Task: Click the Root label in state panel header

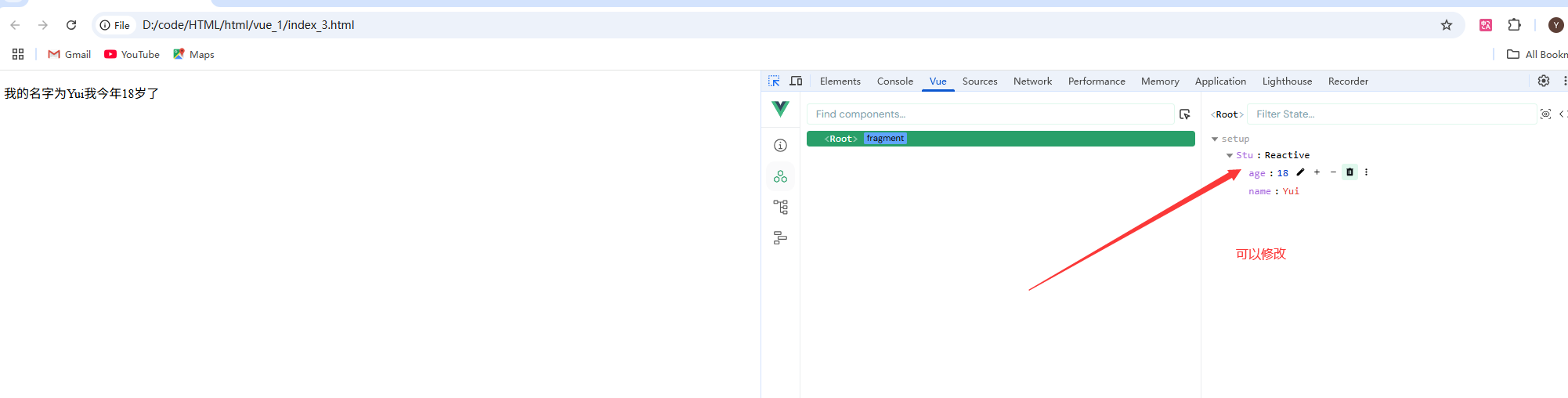Action: tap(1227, 114)
